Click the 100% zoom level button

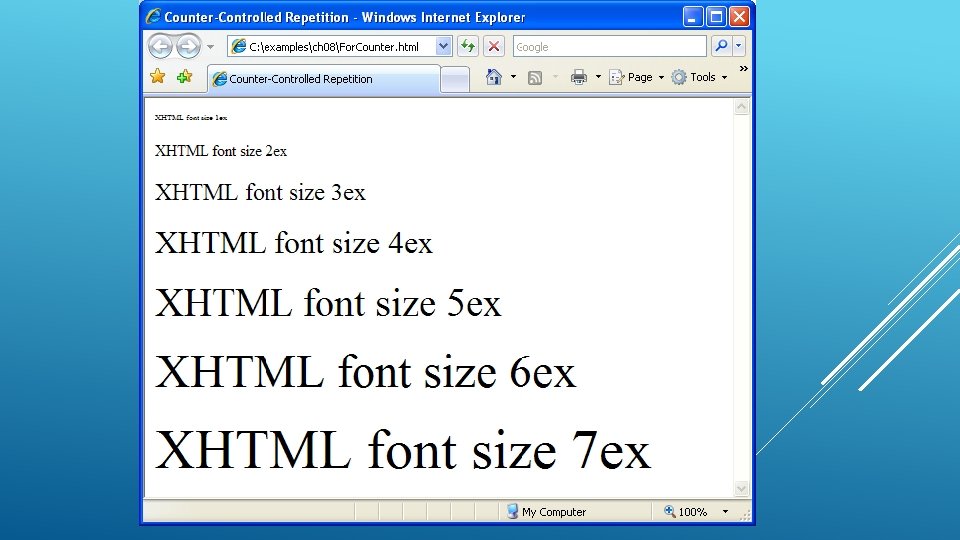pyautogui.click(x=686, y=512)
